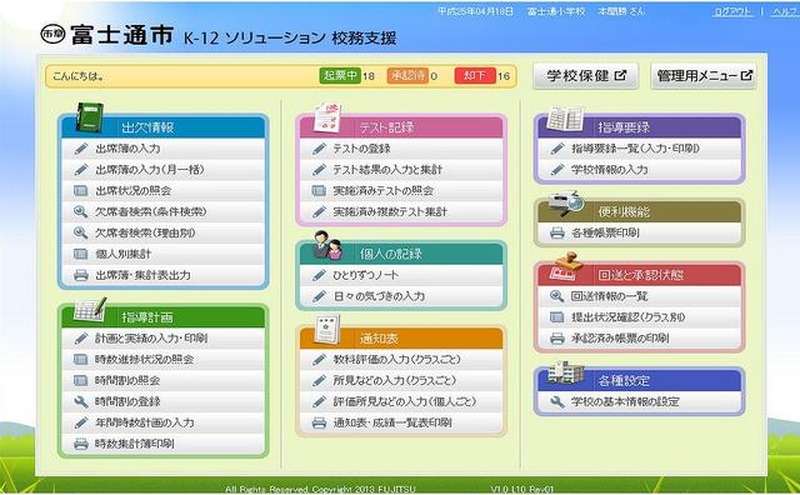Open 通知表・成績一覧表印刷 menu item
This screenshot has height=495, width=800.
coord(391,423)
